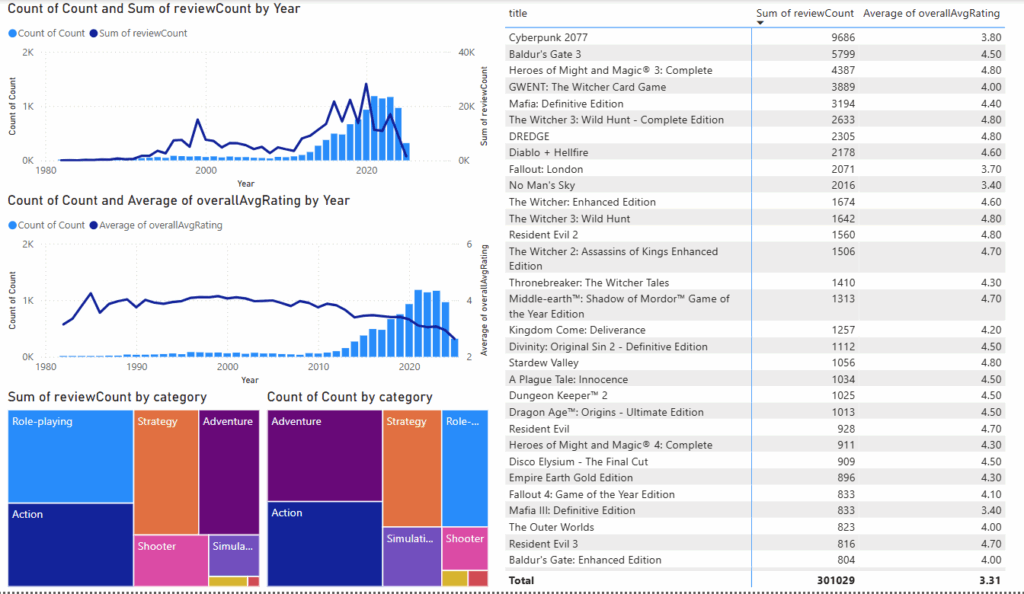Select the Action tile in reviewCount treemap

(71, 544)
